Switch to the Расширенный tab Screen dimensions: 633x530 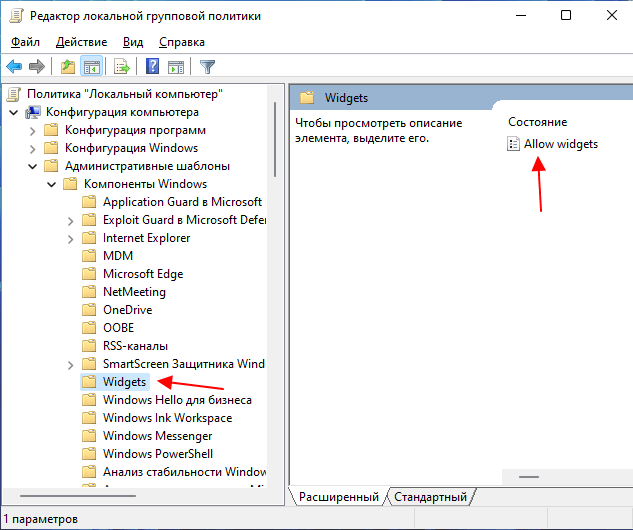click(x=339, y=497)
